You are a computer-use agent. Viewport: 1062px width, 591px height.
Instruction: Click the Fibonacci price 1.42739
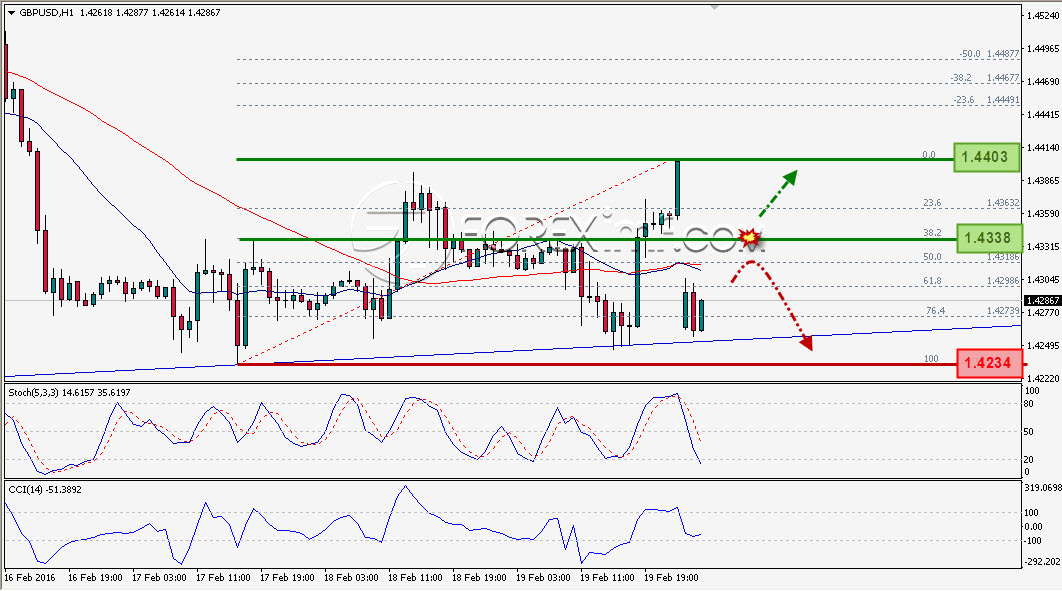(1002, 311)
